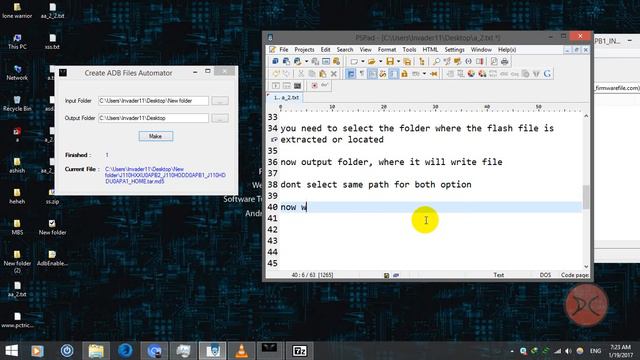Click the 7-Zip taskbar icon
The width and height of the screenshot is (640, 360).
tap(300, 351)
